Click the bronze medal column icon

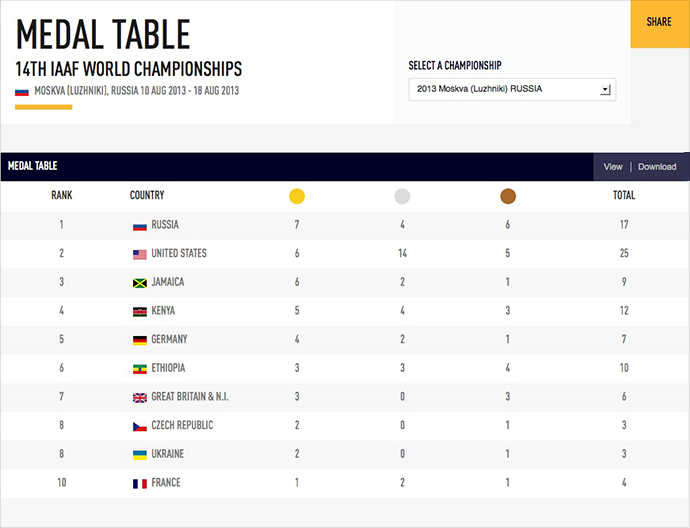508,196
